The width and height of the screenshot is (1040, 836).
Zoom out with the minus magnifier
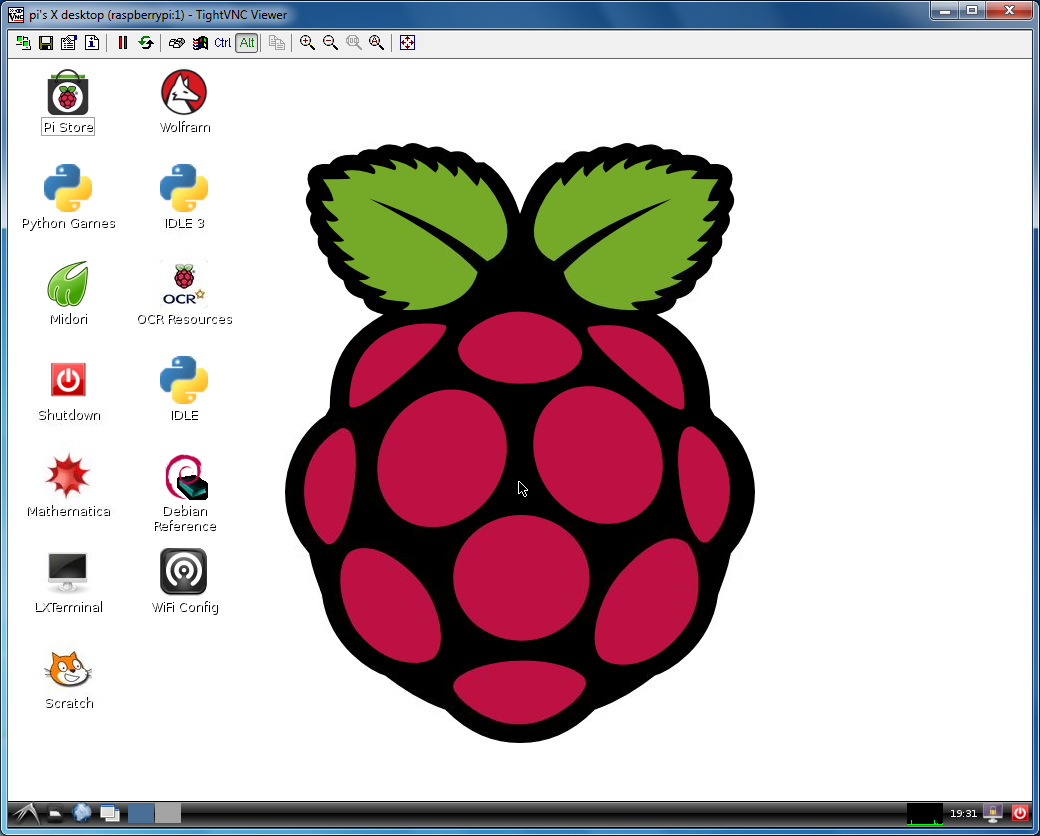click(330, 43)
